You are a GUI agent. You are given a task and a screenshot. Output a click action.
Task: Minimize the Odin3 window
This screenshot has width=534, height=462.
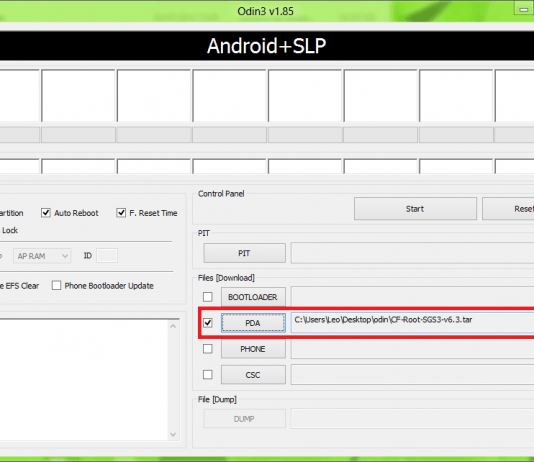(x=524, y=9)
